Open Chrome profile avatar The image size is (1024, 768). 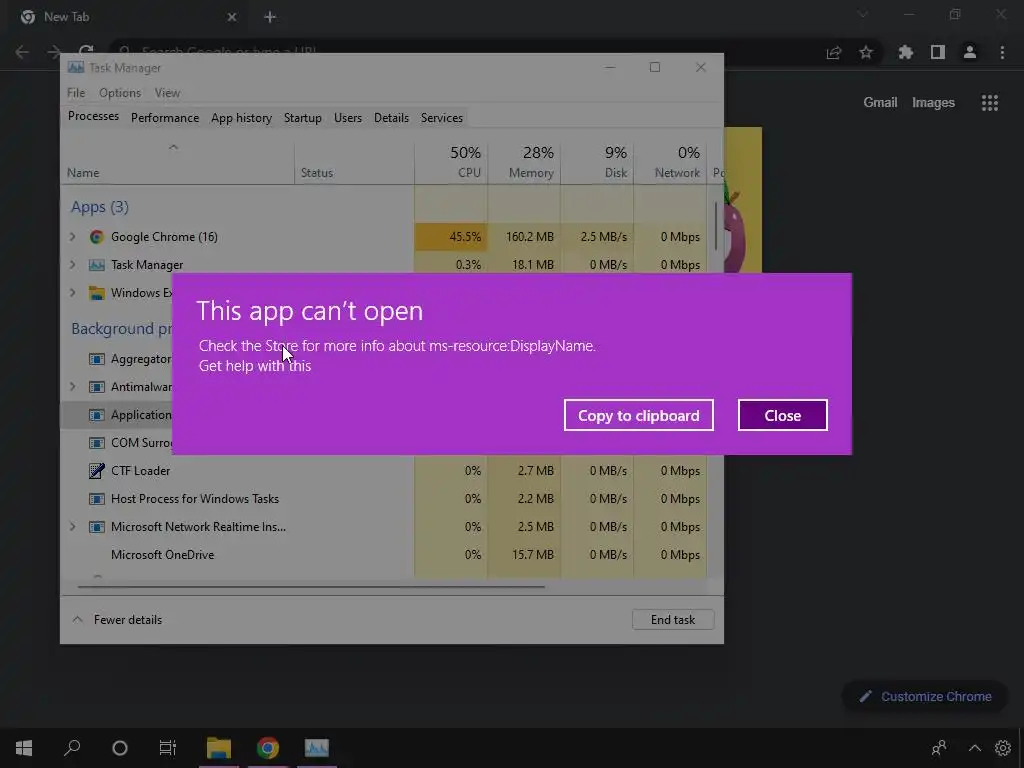click(x=970, y=52)
